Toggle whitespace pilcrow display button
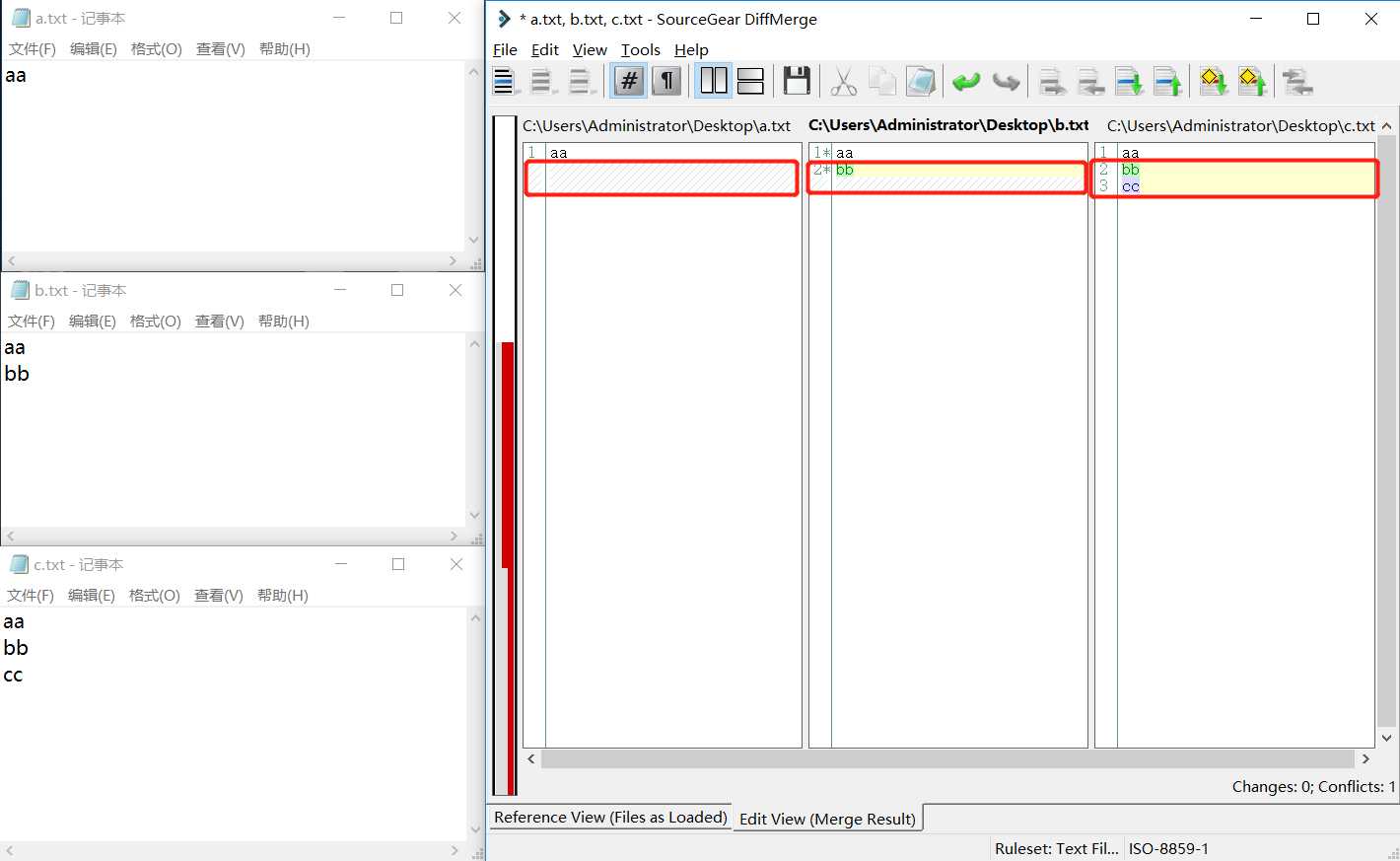The image size is (1400, 861). (x=667, y=81)
